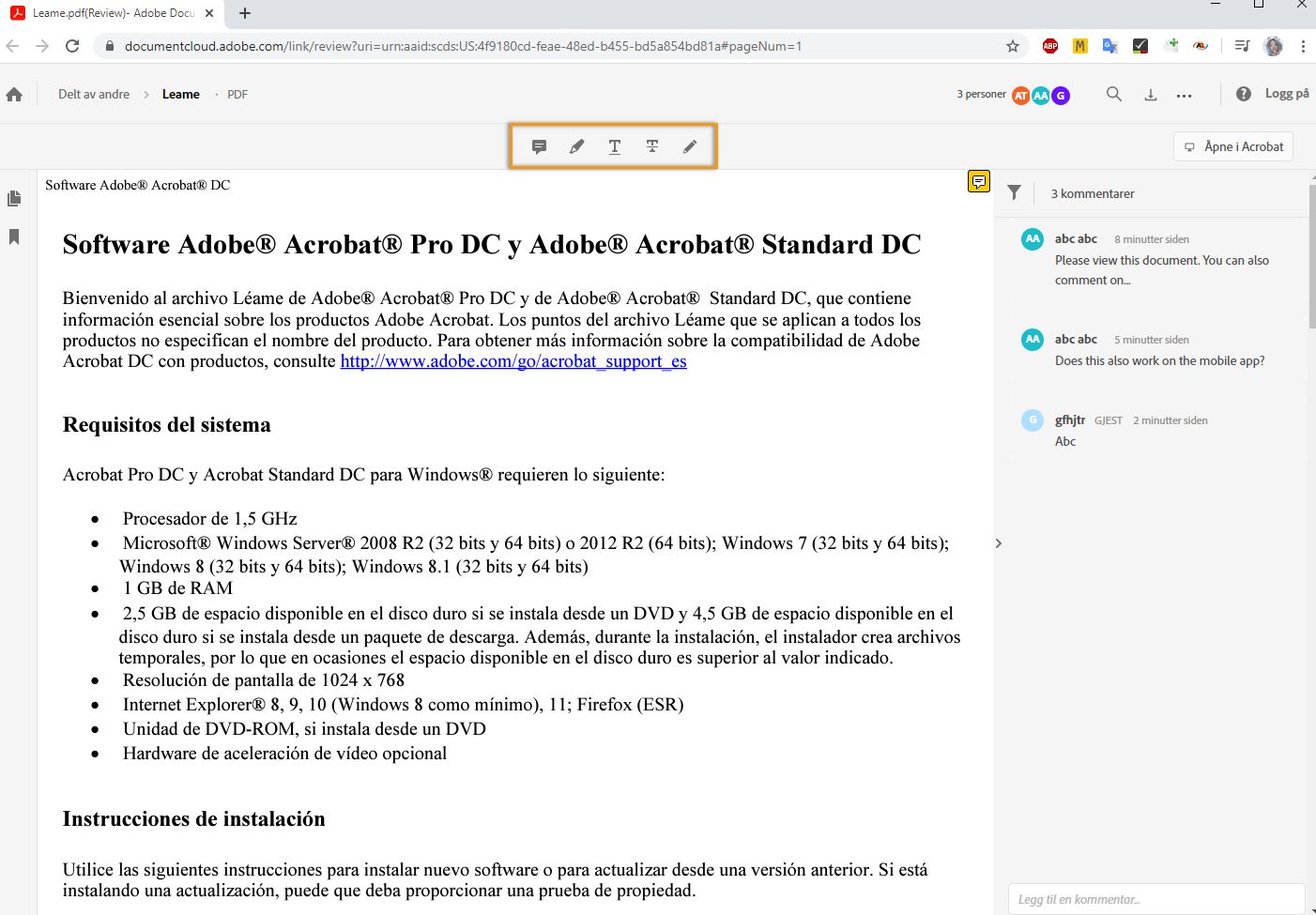
Task: Click the '1 GB de RAM' bullet
Action: pyautogui.click(x=177, y=588)
